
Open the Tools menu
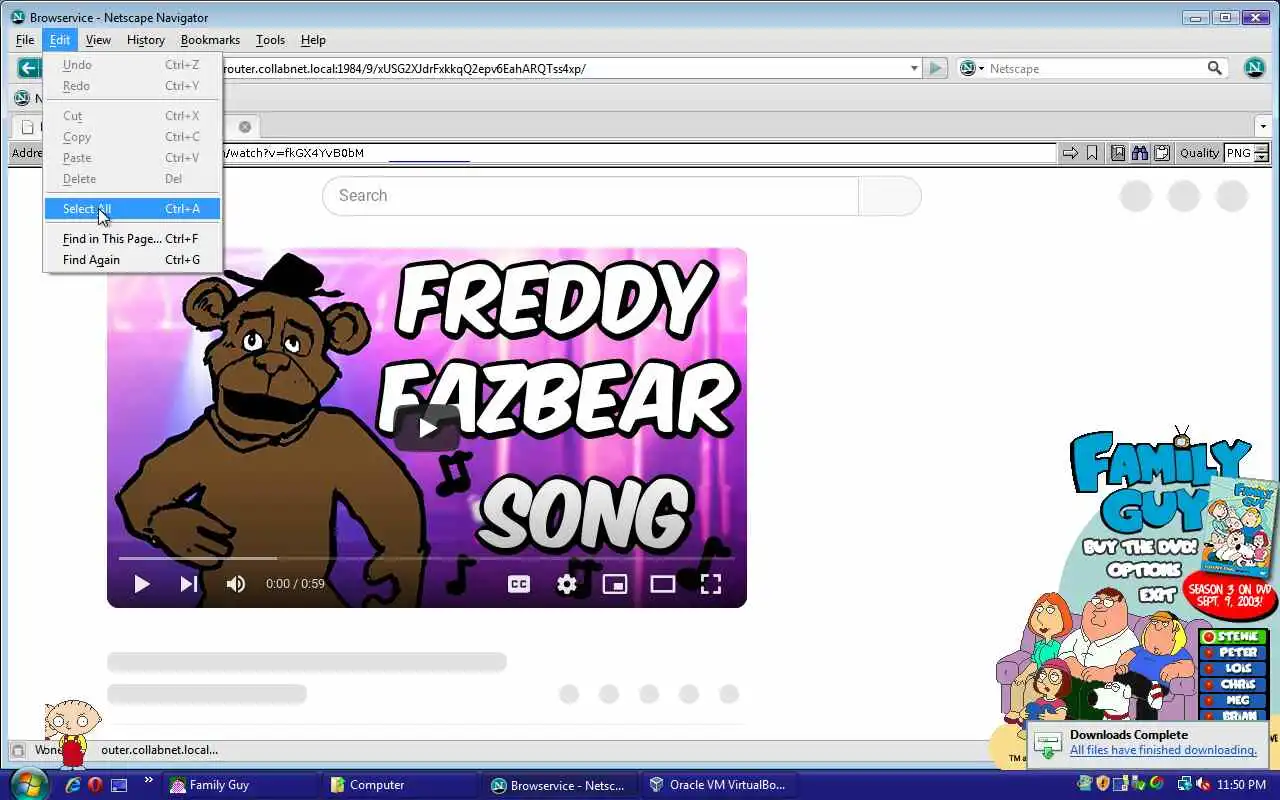tap(270, 40)
